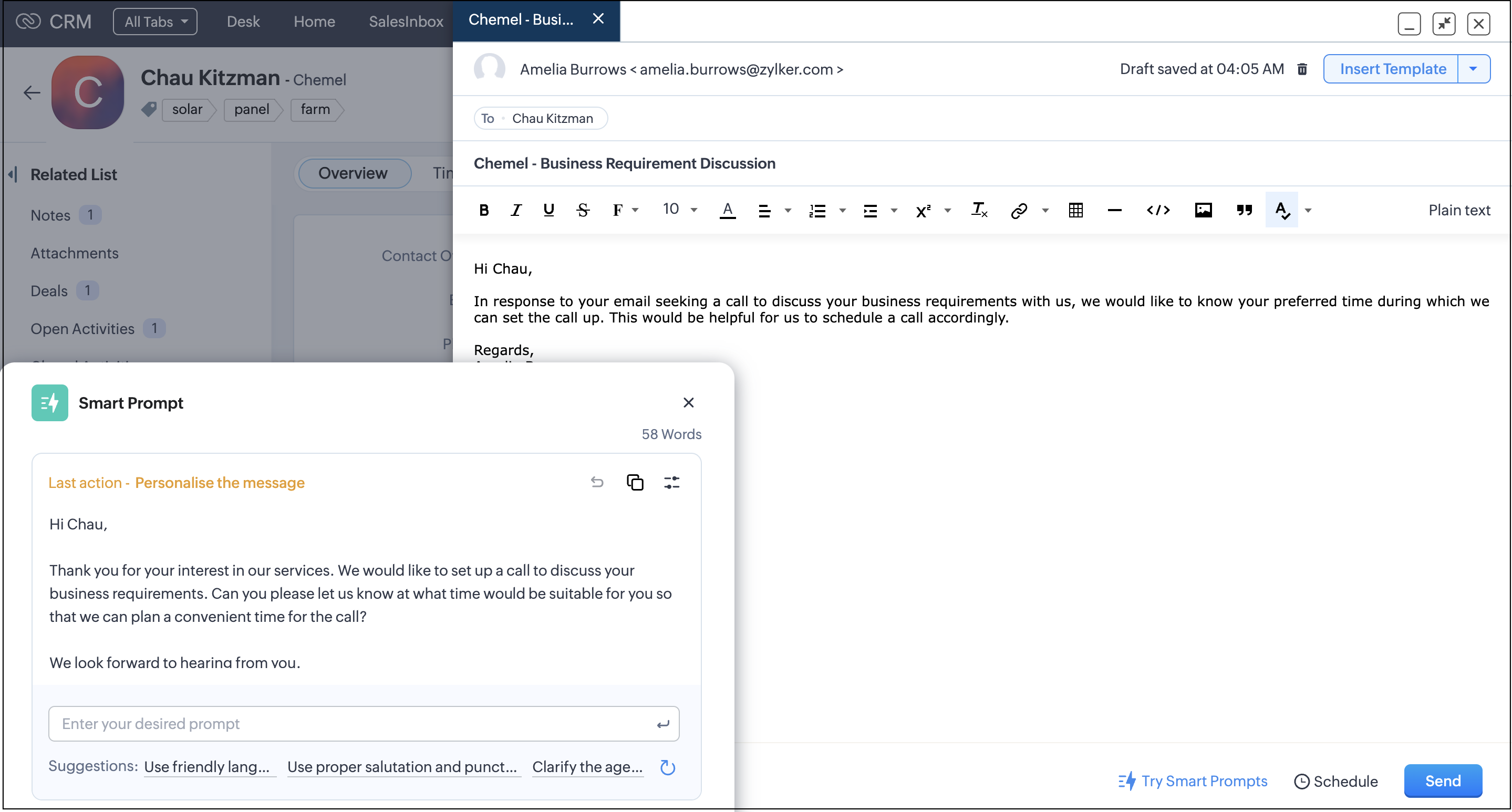Toggle italic text formatting
The width and height of the screenshot is (1512, 812).
516,210
